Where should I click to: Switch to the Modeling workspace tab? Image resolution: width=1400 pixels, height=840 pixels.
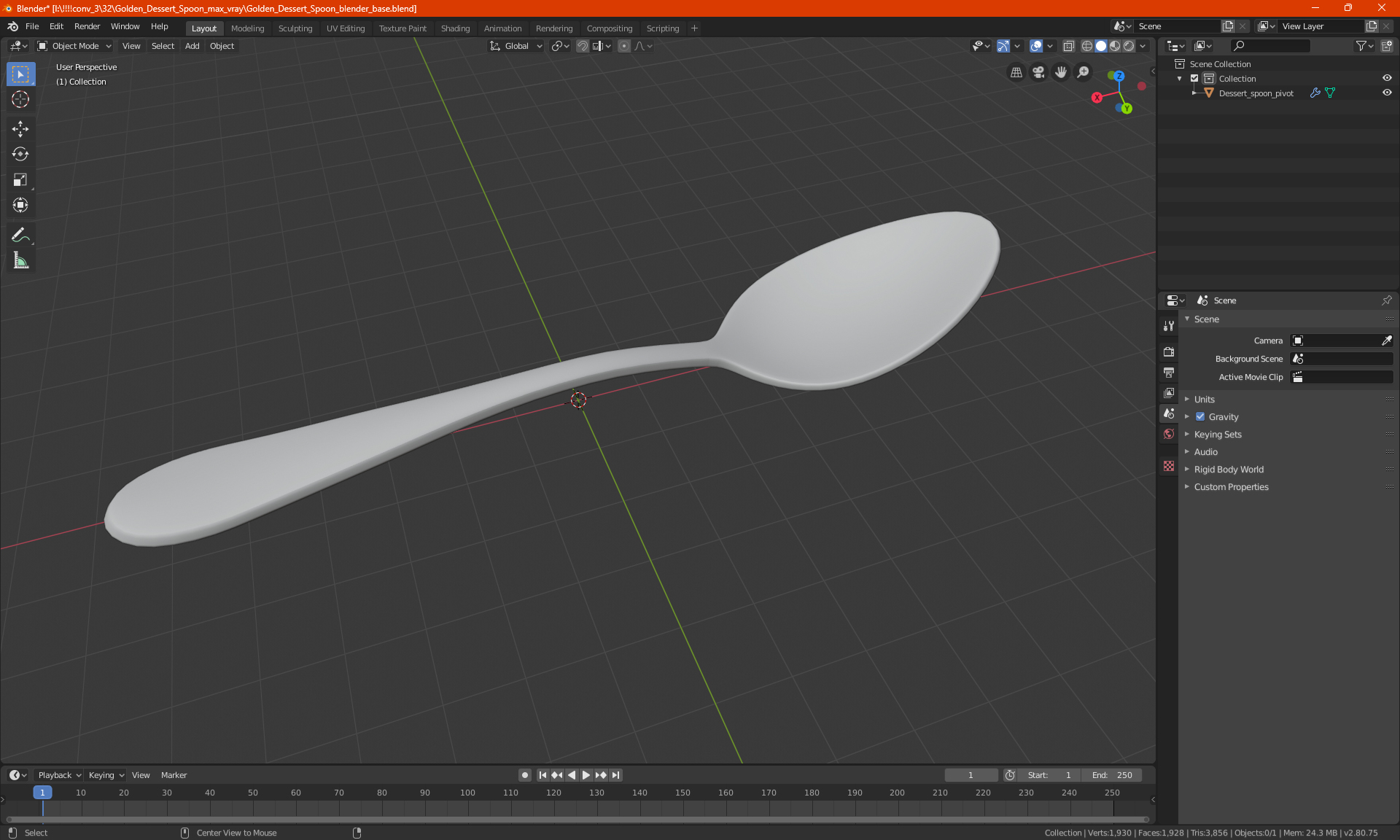[247, 28]
